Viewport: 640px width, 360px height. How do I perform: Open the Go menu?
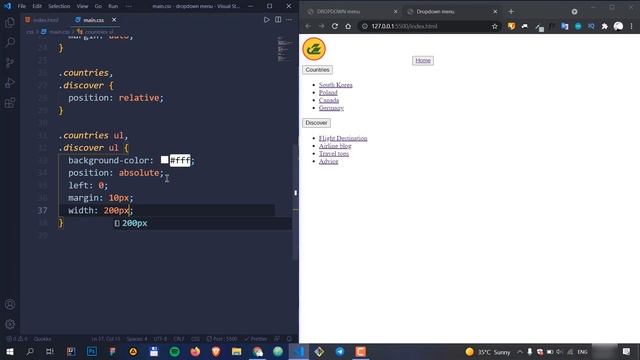pyautogui.click(x=98, y=6)
